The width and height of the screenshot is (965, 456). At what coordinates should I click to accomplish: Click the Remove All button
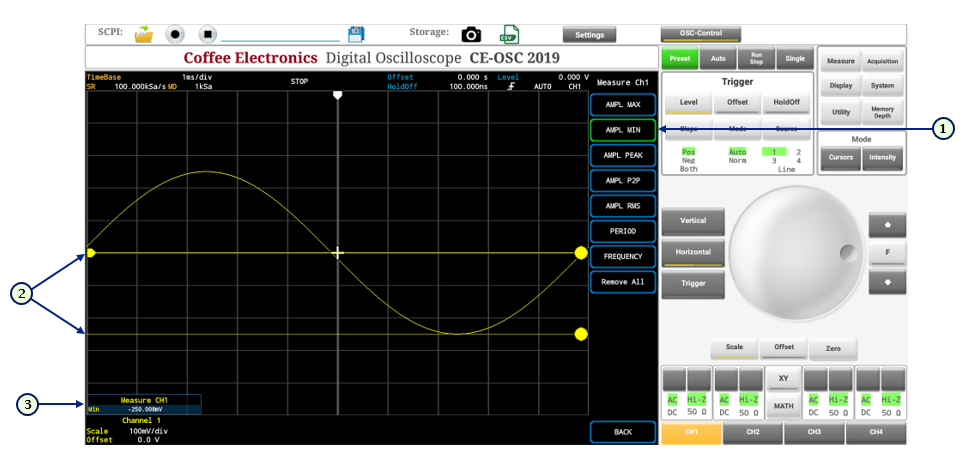click(622, 282)
